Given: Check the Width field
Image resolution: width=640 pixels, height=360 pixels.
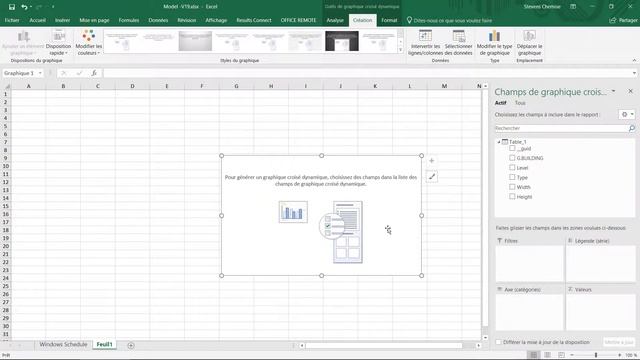Looking at the screenshot, I should pos(512,187).
